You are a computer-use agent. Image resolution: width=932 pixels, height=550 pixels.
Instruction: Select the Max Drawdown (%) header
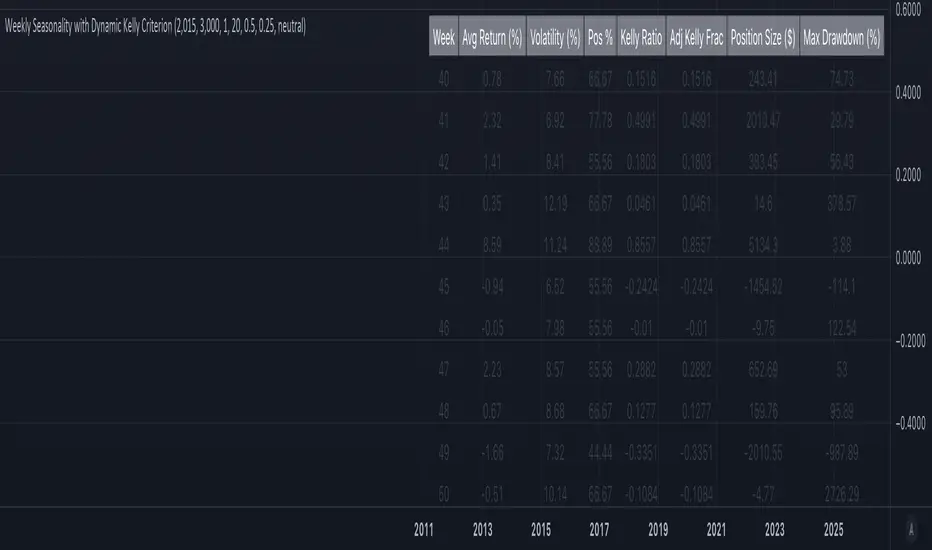[842, 39]
